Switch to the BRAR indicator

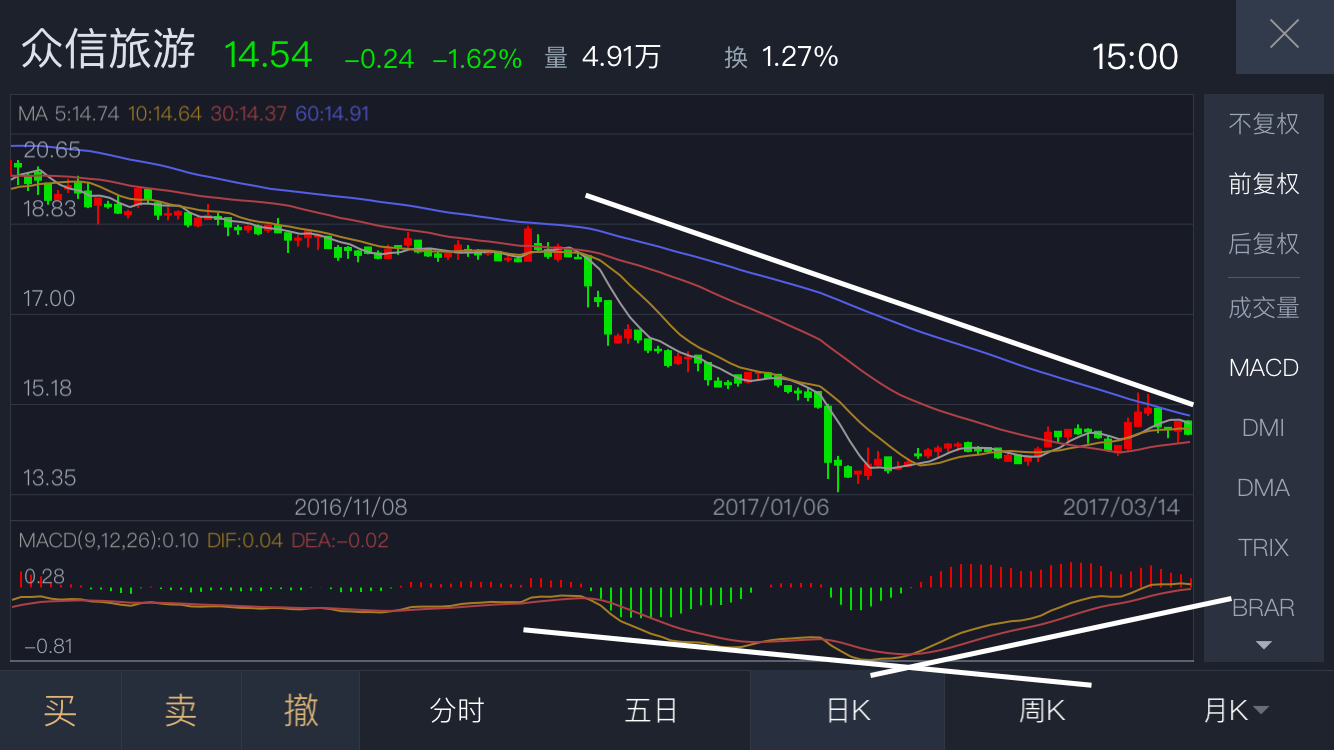pos(1264,608)
